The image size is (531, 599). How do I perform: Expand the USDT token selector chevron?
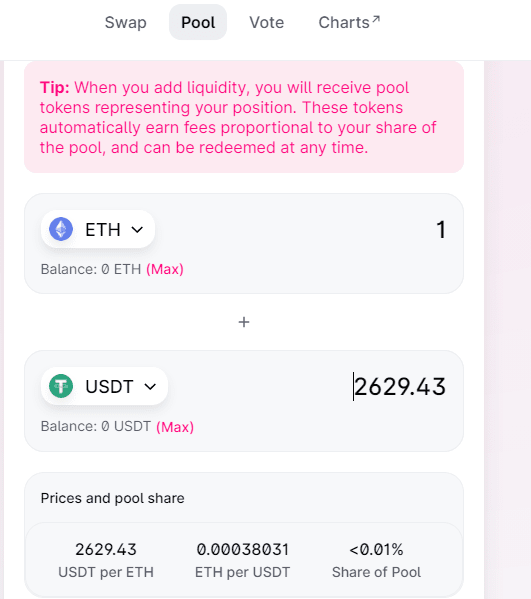point(150,387)
